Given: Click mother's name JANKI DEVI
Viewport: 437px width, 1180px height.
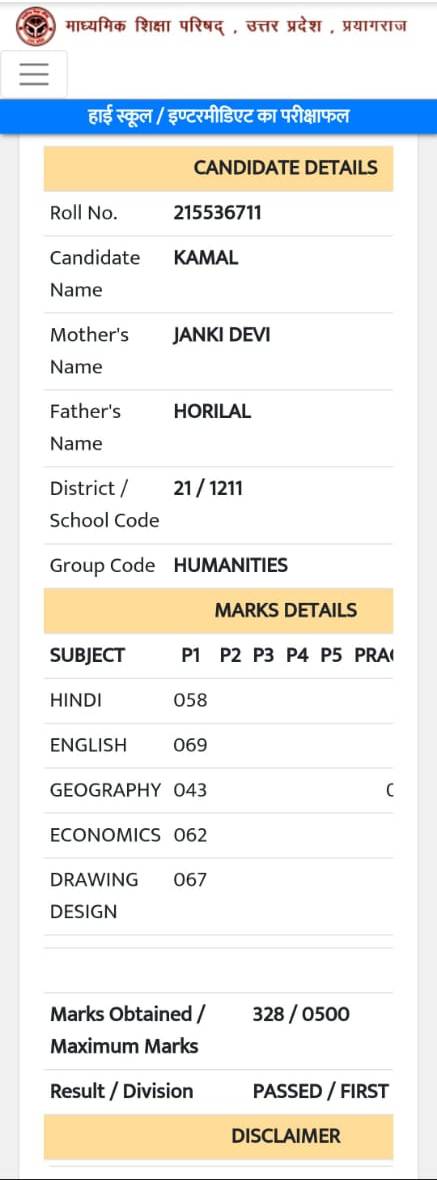Looking at the screenshot, I should coord(221,335).
